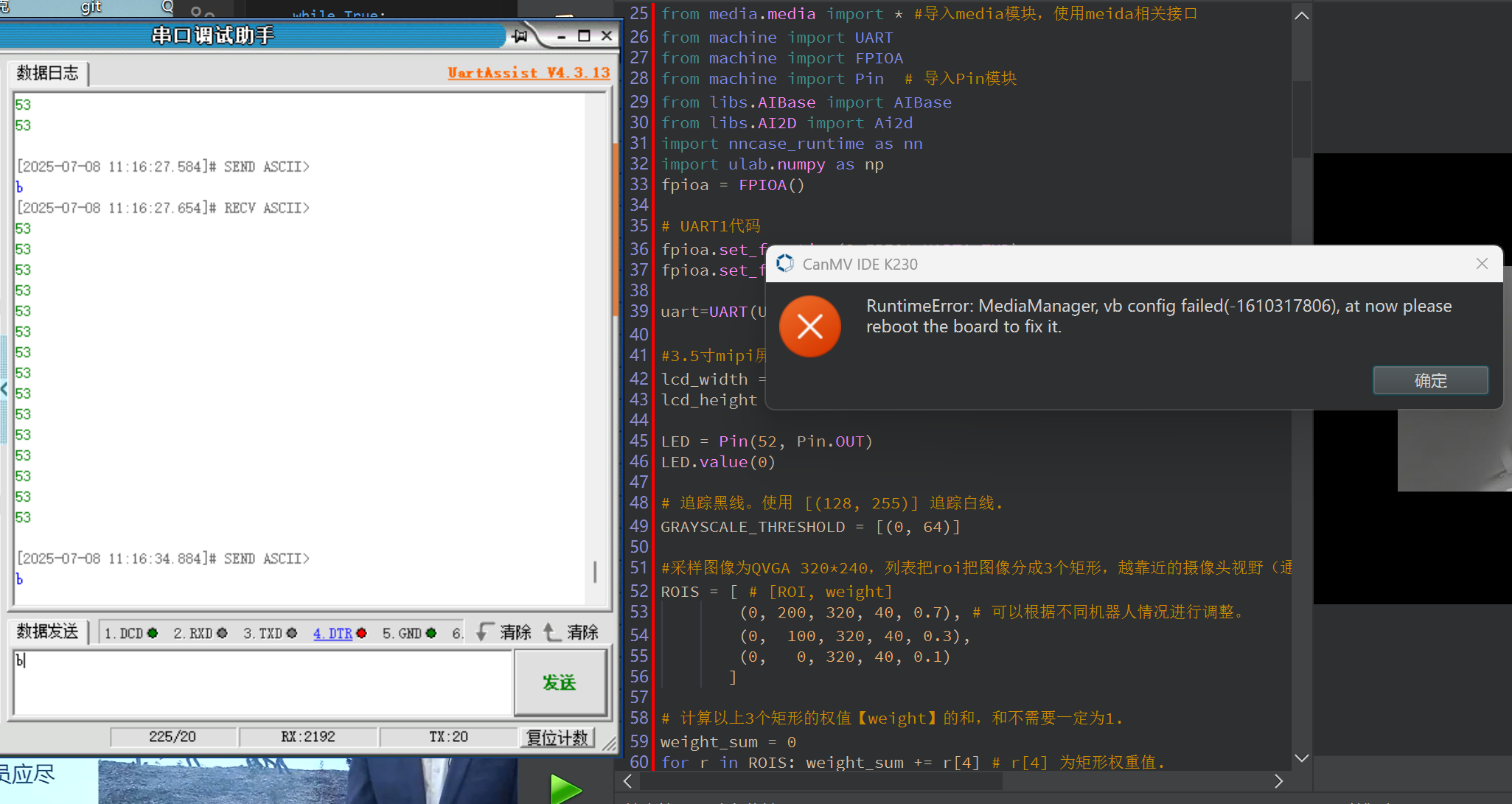
Task: Close the RuntimeError dialog with X
Action: 1482,264
